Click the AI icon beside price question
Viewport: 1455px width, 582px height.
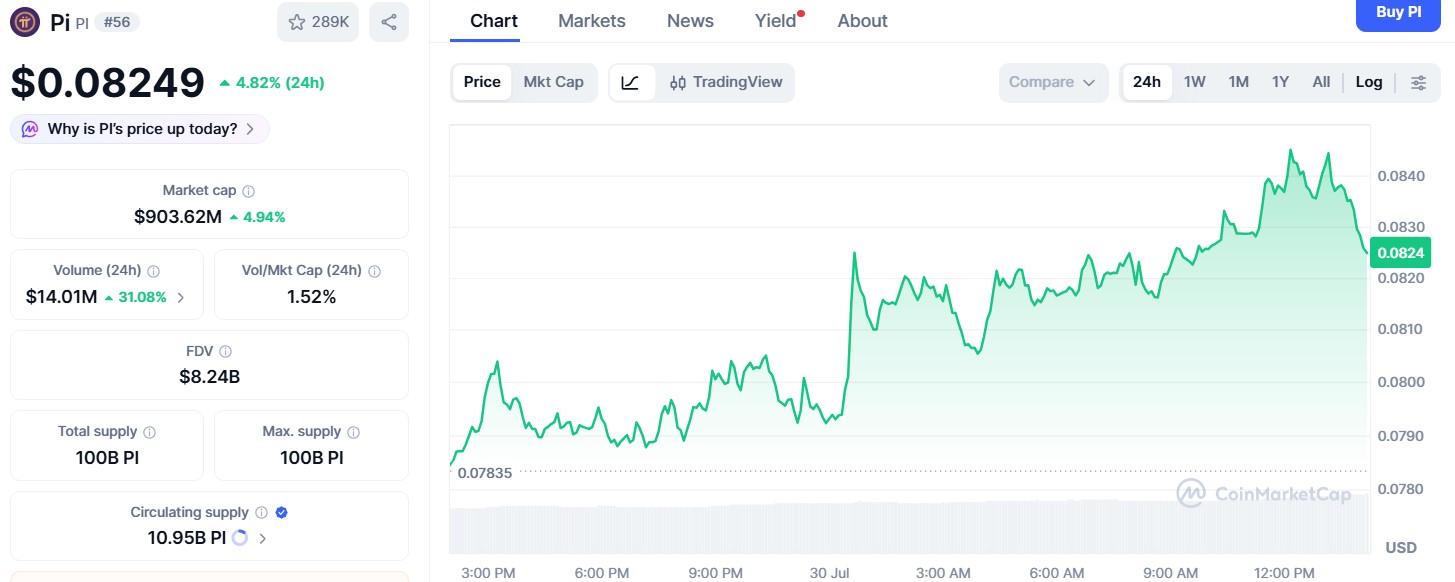click(30, 129)
